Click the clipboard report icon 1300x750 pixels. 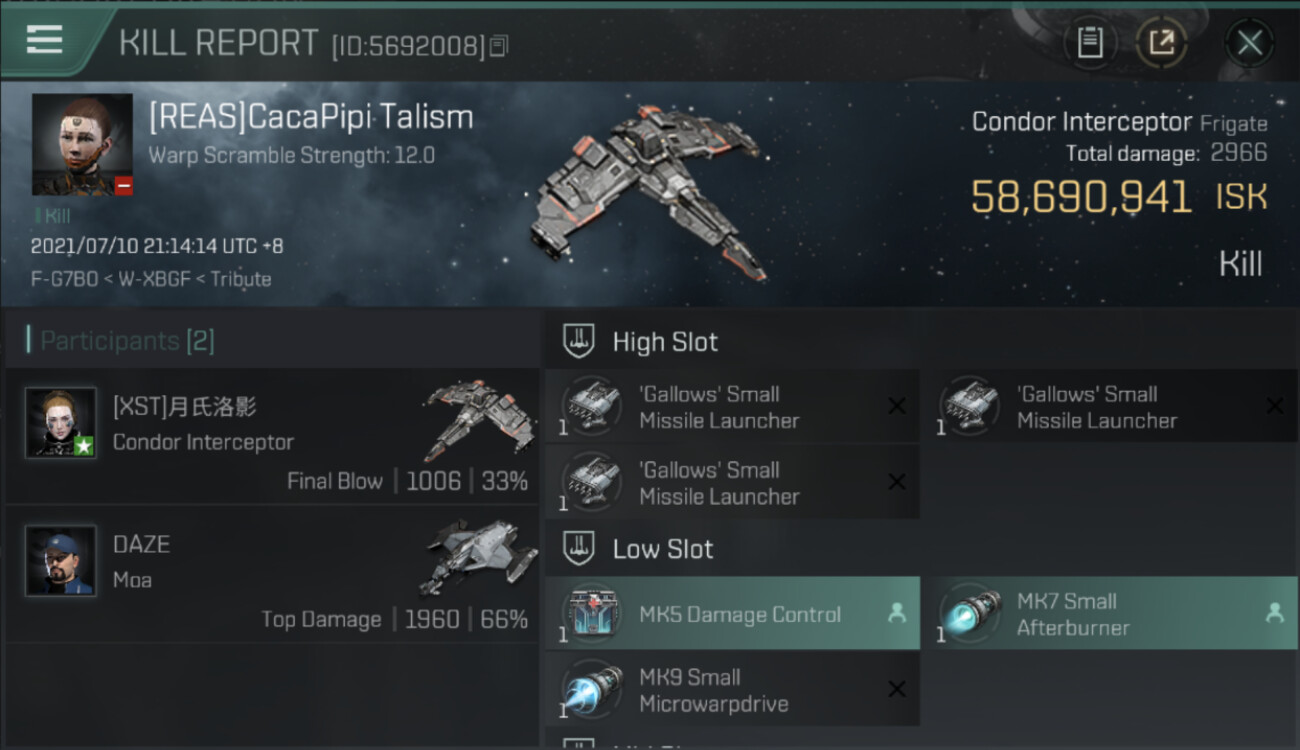[x=1090, y=42]
